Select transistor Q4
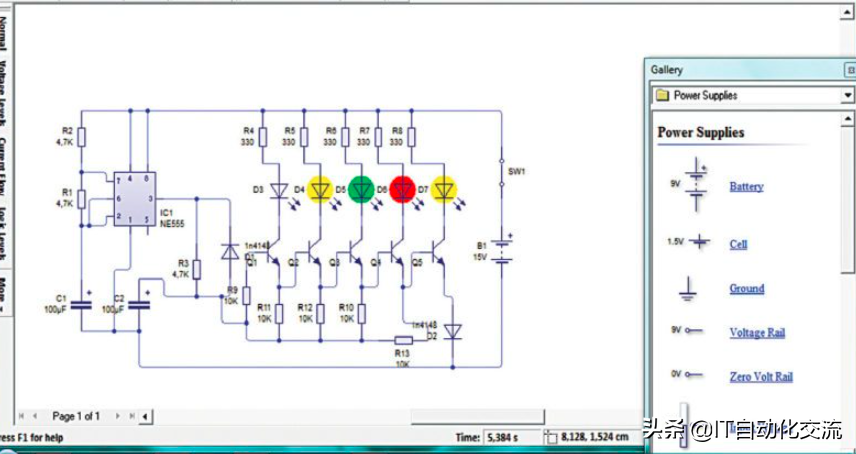This screenshot has width=856, height=454. 395,253
